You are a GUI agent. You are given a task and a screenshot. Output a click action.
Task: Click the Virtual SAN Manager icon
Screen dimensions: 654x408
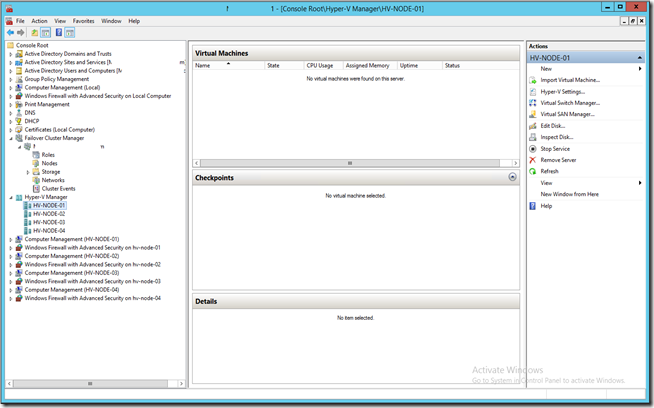533,114
